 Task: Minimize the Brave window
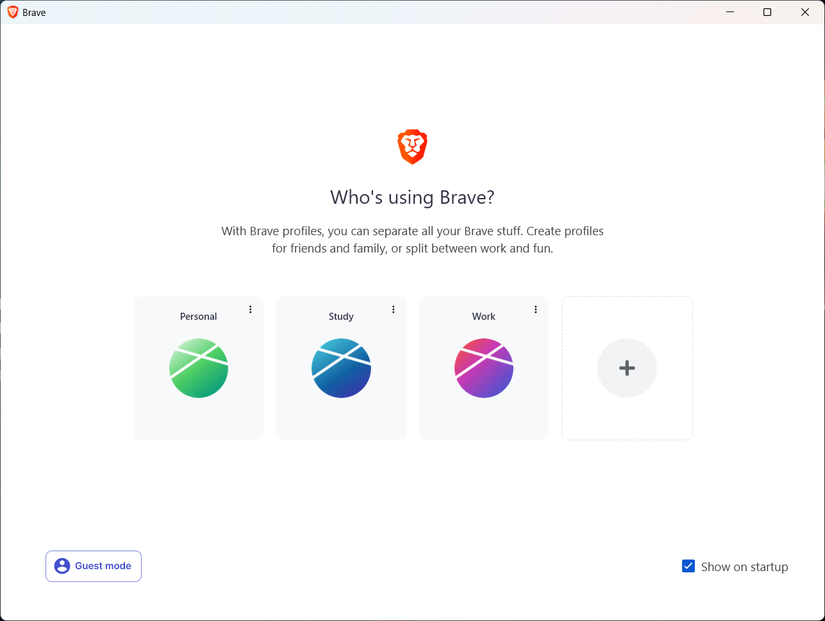(x=730, y=12)
